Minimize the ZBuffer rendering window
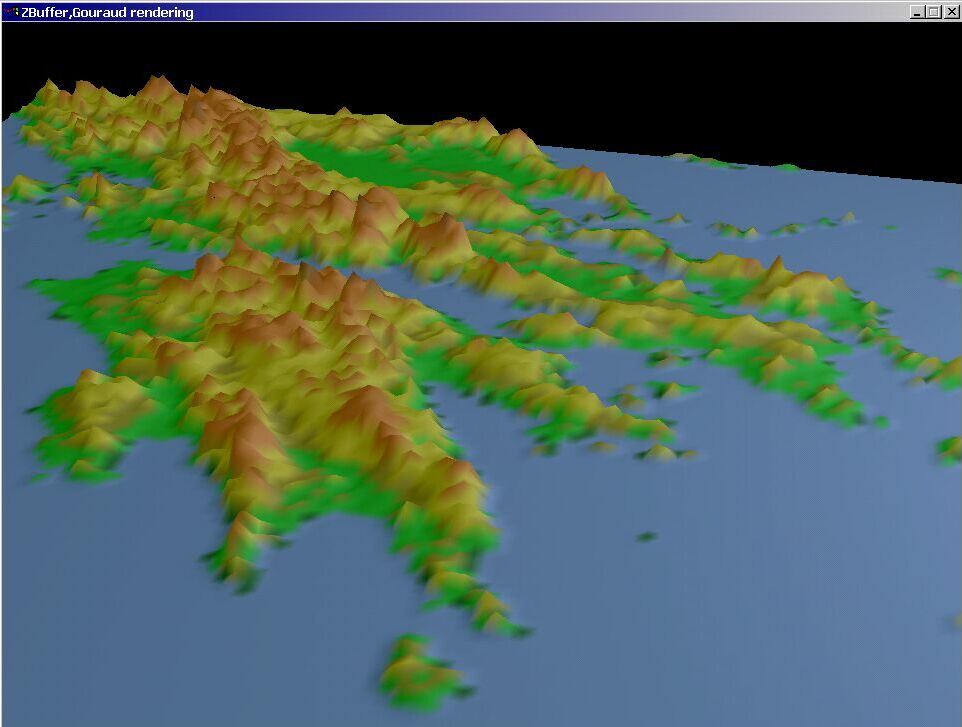The image size is (962, 727). (917, 12)
